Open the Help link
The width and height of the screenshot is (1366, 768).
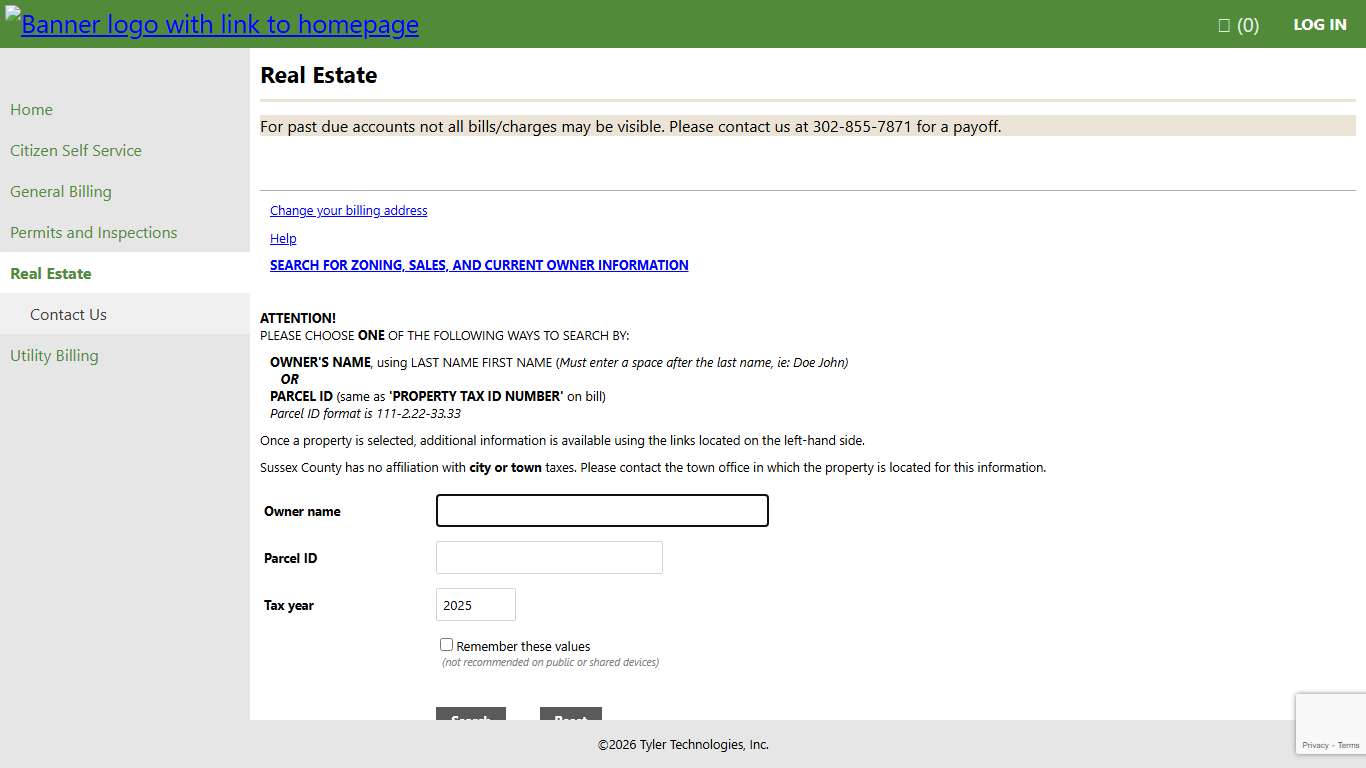tap(283, 239)
